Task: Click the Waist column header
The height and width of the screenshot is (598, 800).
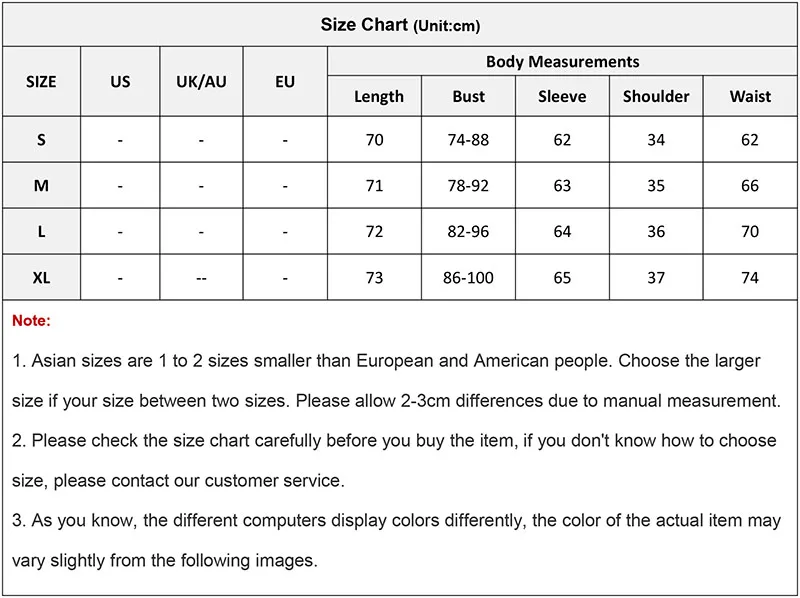Action: 750,96
